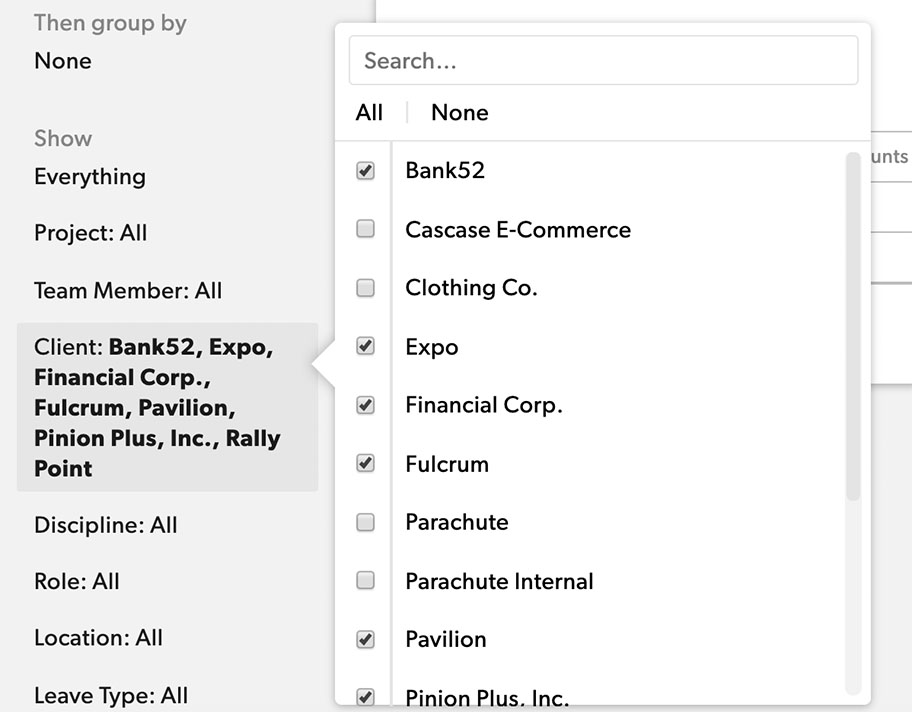912x712 pixels.
Task: Enable the Clothing Co. checkbox
Action: (365, 288)
